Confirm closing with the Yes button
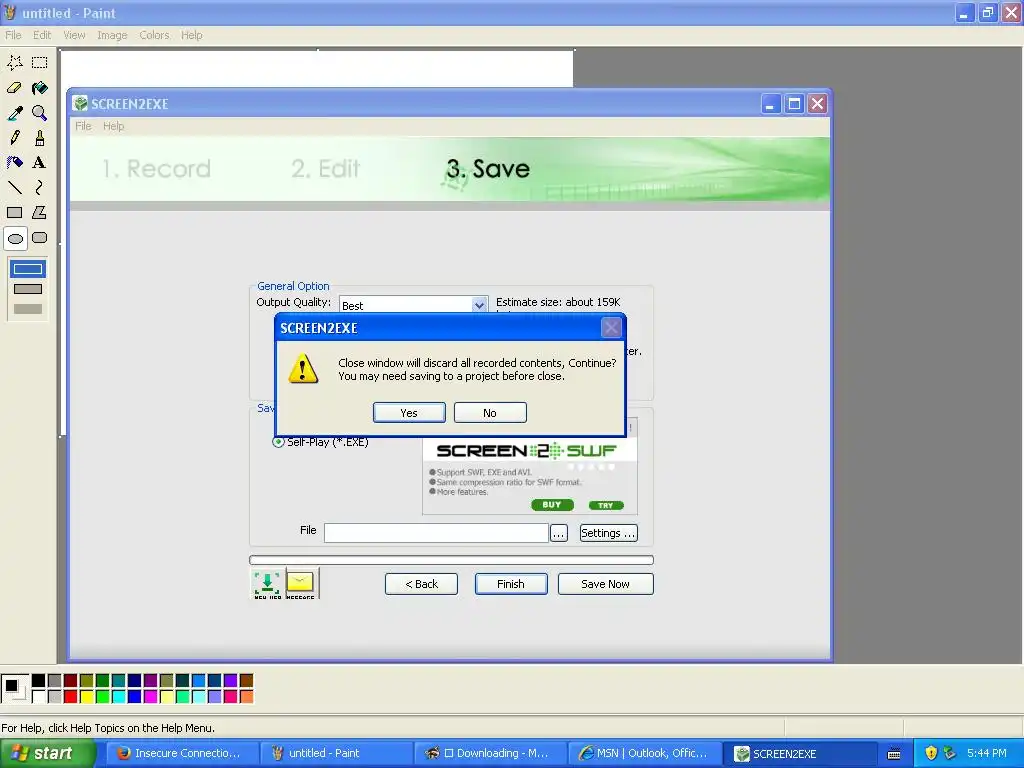Viewport: 1024px width, 768px height. 409,413
